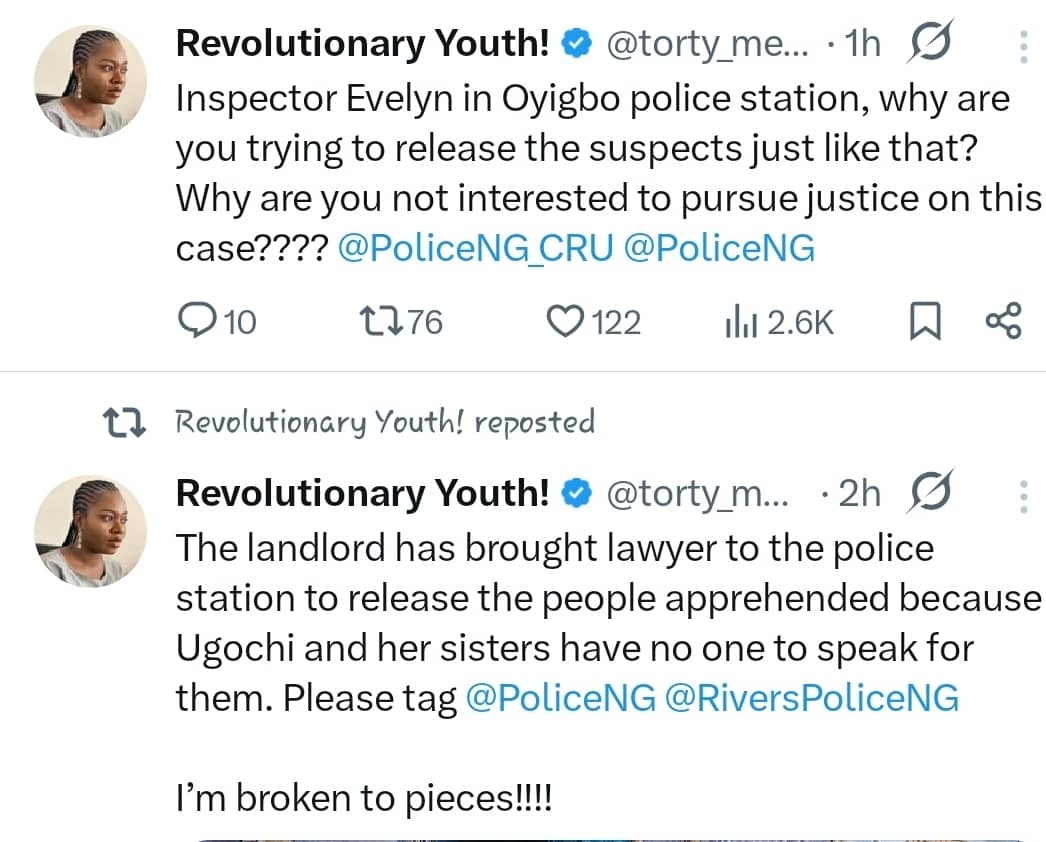The width and height of the screenshot is (1046, 842).
Task: Tap the Grok icon beside the 1h timestamp
Action: point(932,40)
